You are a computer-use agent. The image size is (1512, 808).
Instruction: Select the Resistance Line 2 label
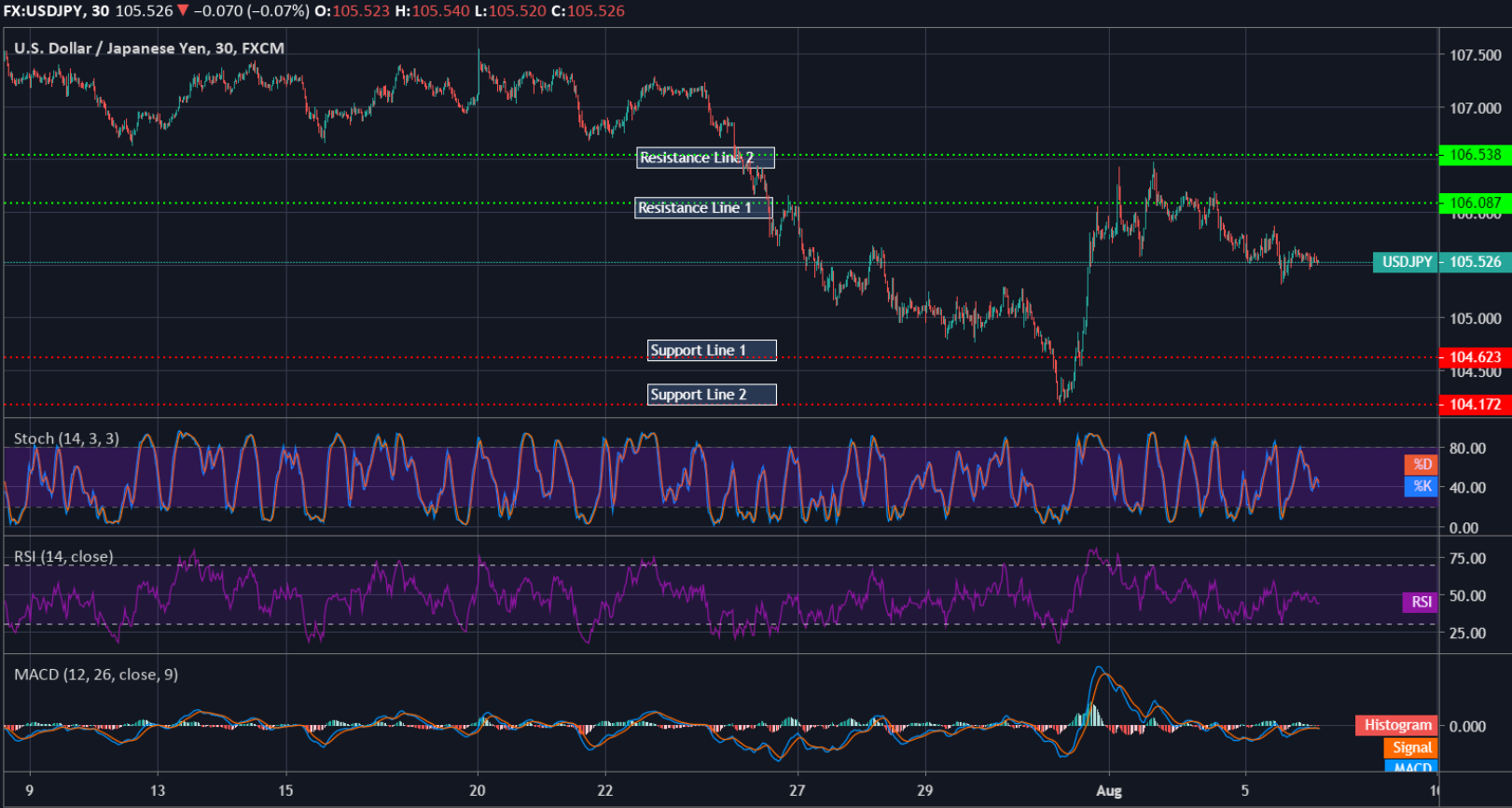(706, 158)
